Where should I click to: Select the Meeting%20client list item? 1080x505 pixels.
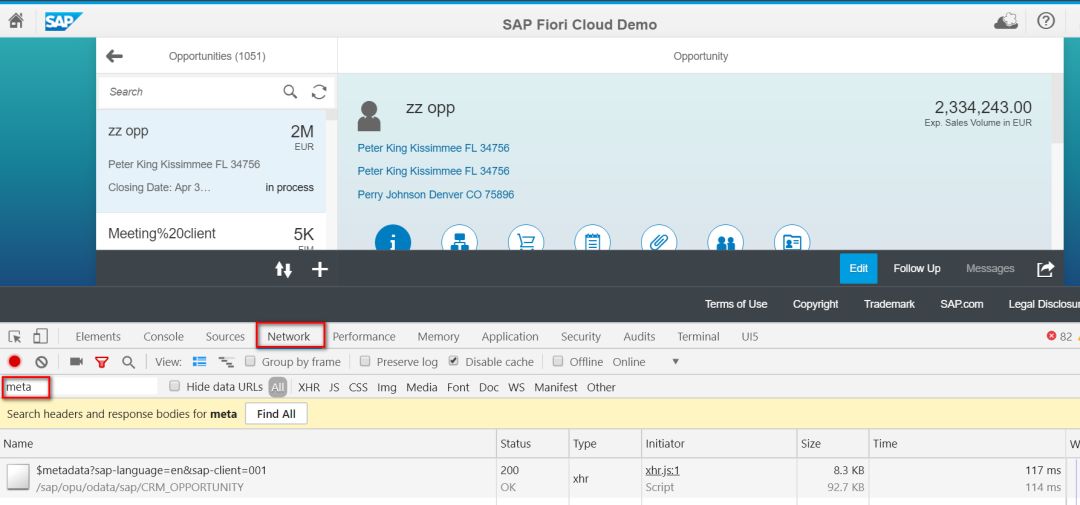click(x=211, y=233)
